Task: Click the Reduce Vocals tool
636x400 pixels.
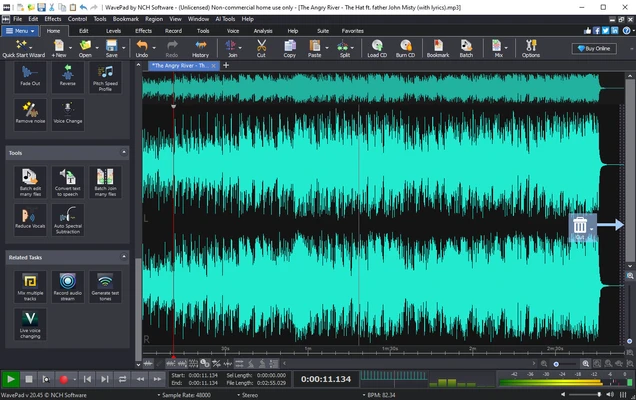Action: pyautogui.click(x=30, y=219)
